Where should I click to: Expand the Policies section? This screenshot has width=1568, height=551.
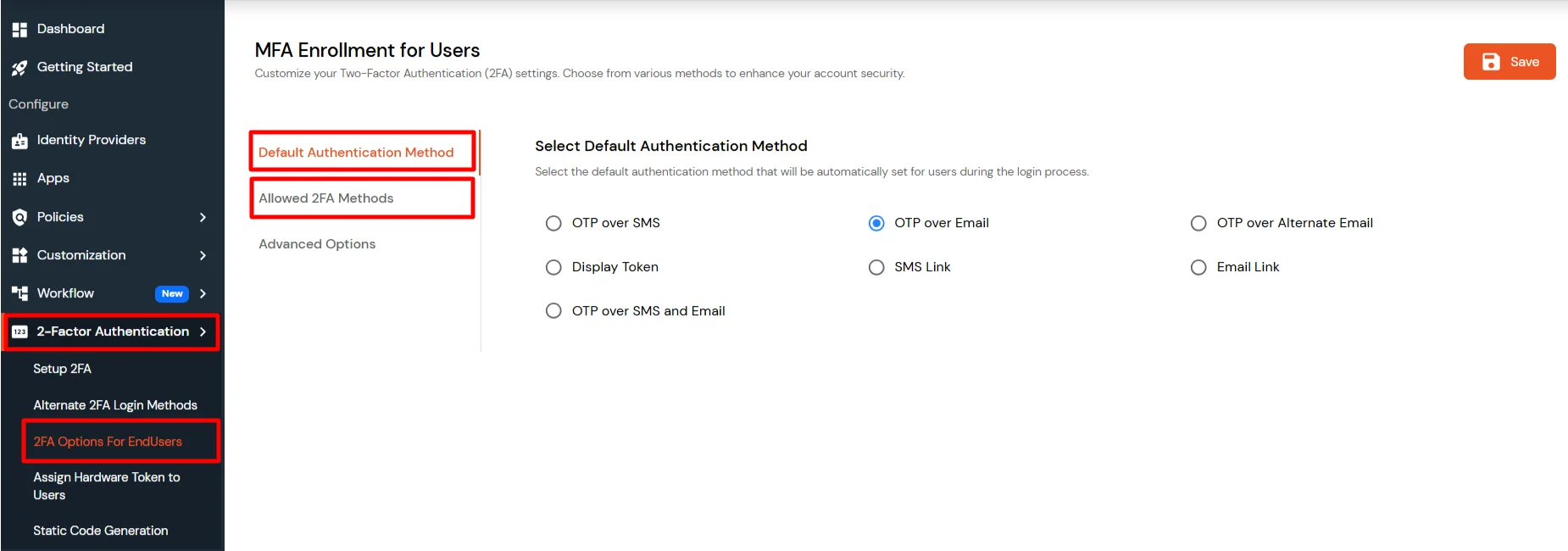203,217
